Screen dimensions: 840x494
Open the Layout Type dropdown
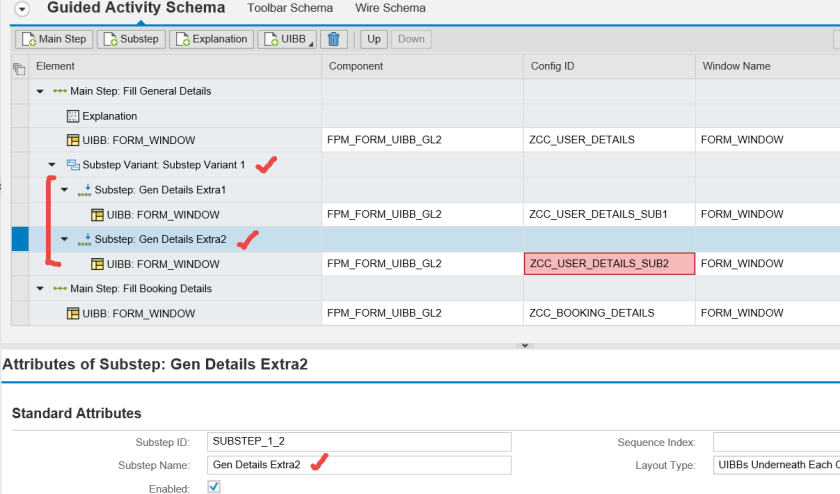click(x=776, y=465)
